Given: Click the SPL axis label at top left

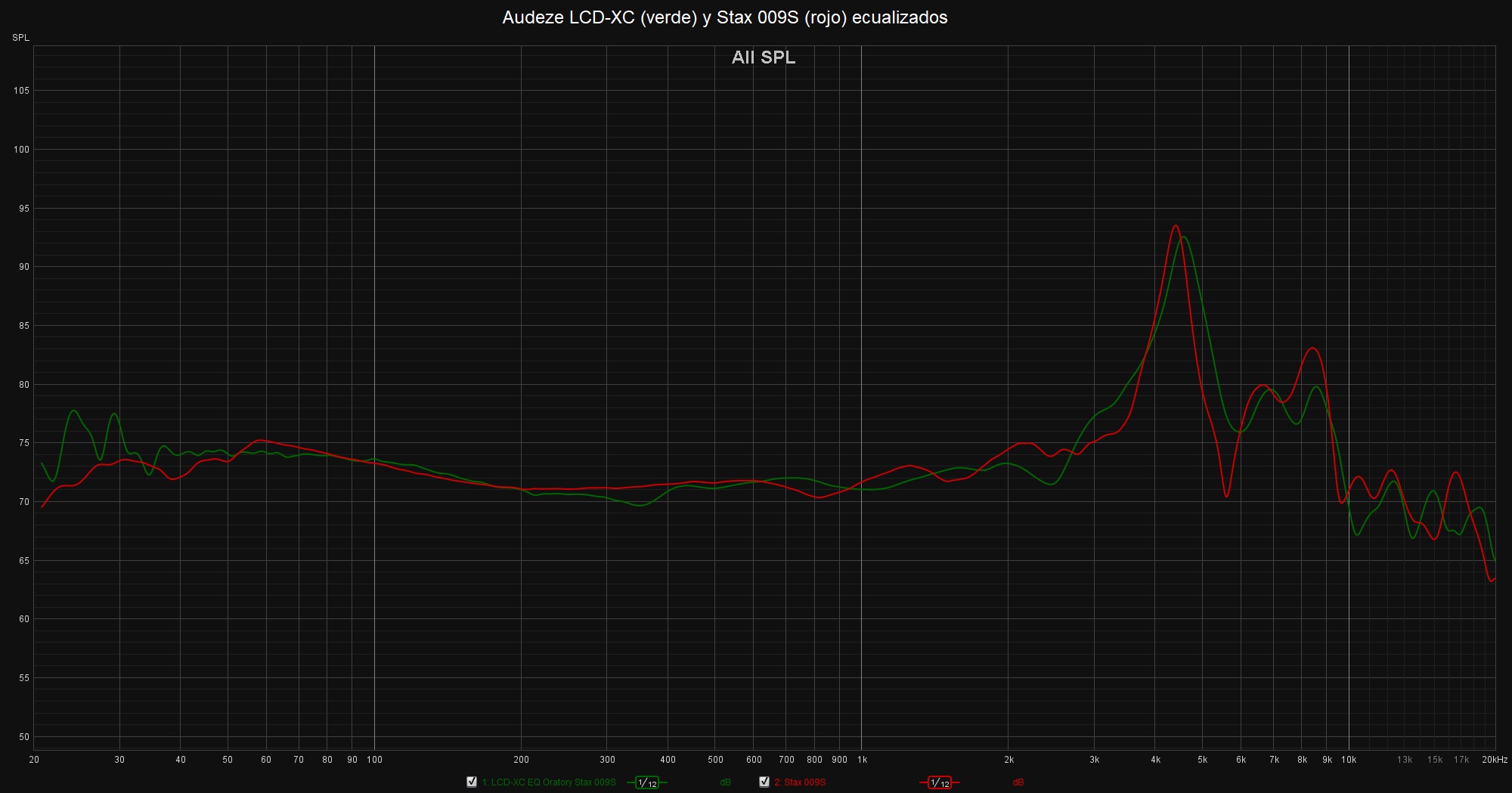Looking at the screenshot, I should (x=20, y=38).
